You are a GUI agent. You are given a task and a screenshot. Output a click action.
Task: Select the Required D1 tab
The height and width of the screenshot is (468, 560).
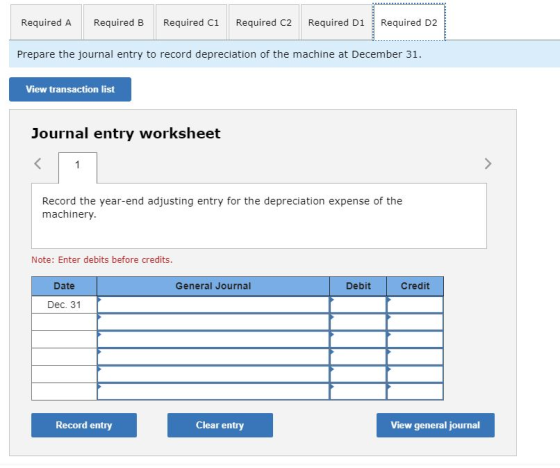coord(336,23)
